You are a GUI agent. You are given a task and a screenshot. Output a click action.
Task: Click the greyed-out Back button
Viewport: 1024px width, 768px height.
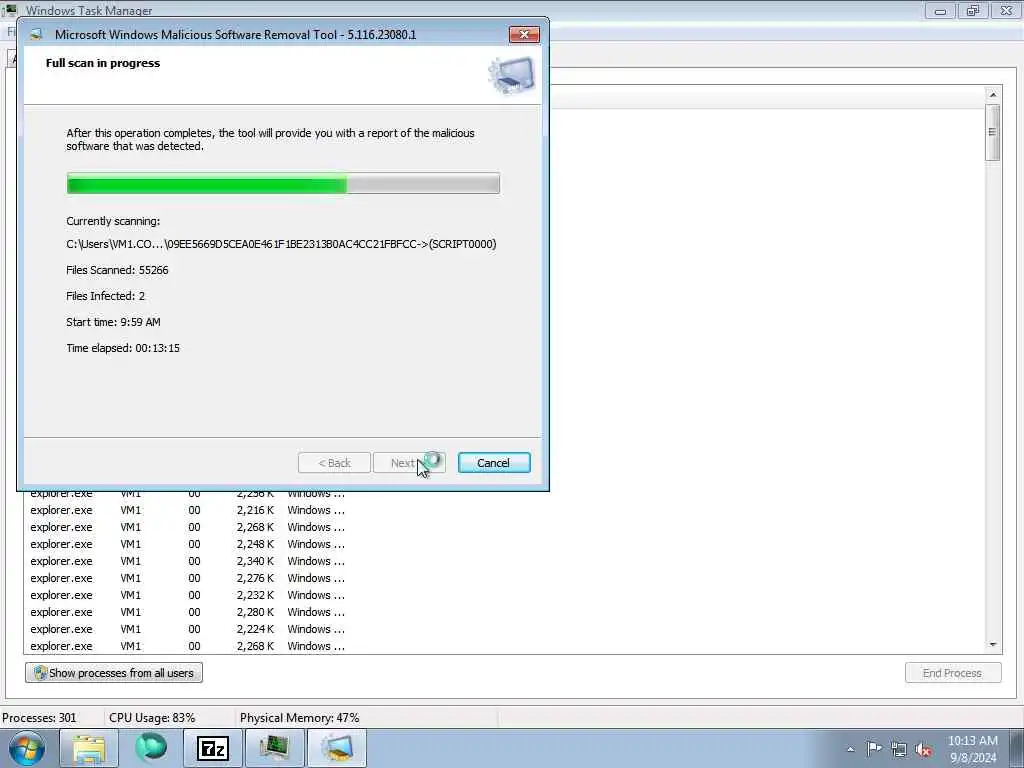click(334, 463)
